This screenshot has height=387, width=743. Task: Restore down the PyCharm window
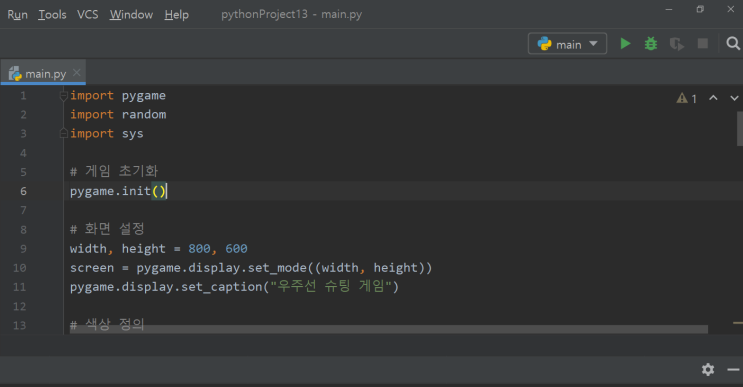[700, 9]
